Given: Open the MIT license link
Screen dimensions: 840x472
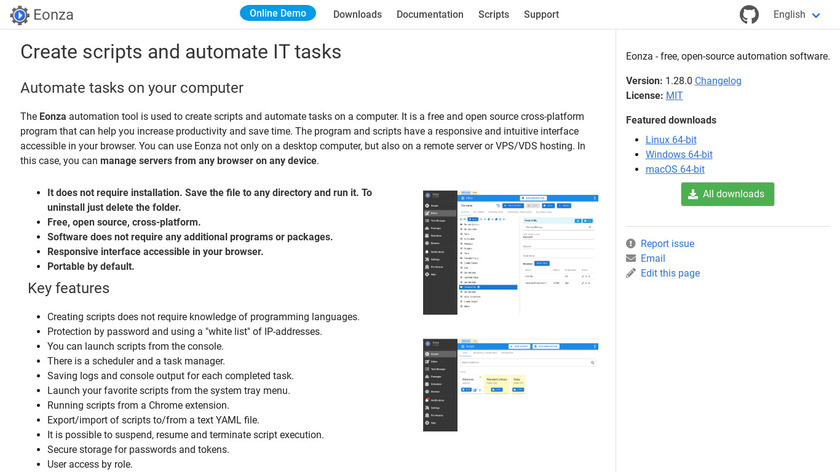Looking at the screenshot, I should pyautogui.click(x=674, y=95).
